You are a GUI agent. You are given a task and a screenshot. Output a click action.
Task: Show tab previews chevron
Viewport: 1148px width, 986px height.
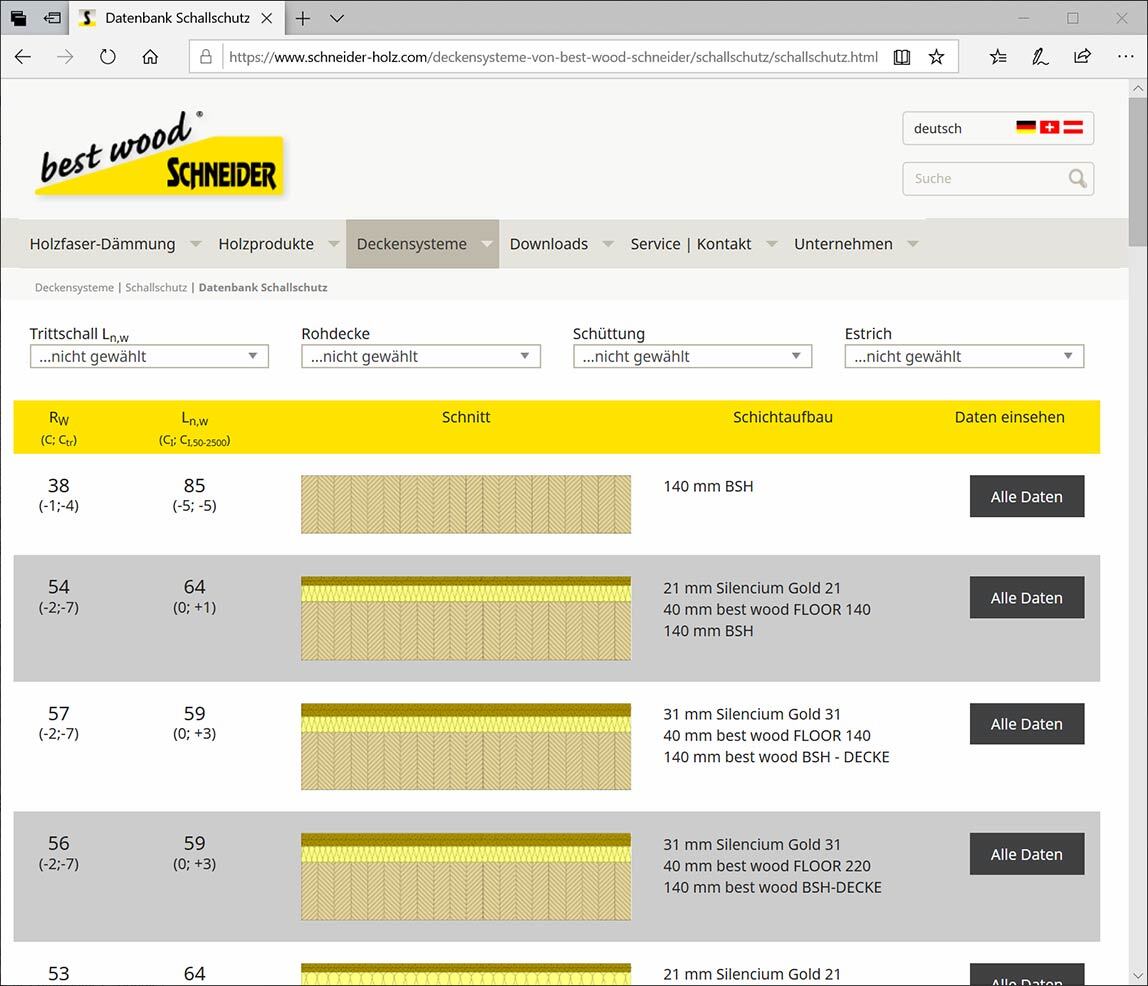(x=337, y=18)
